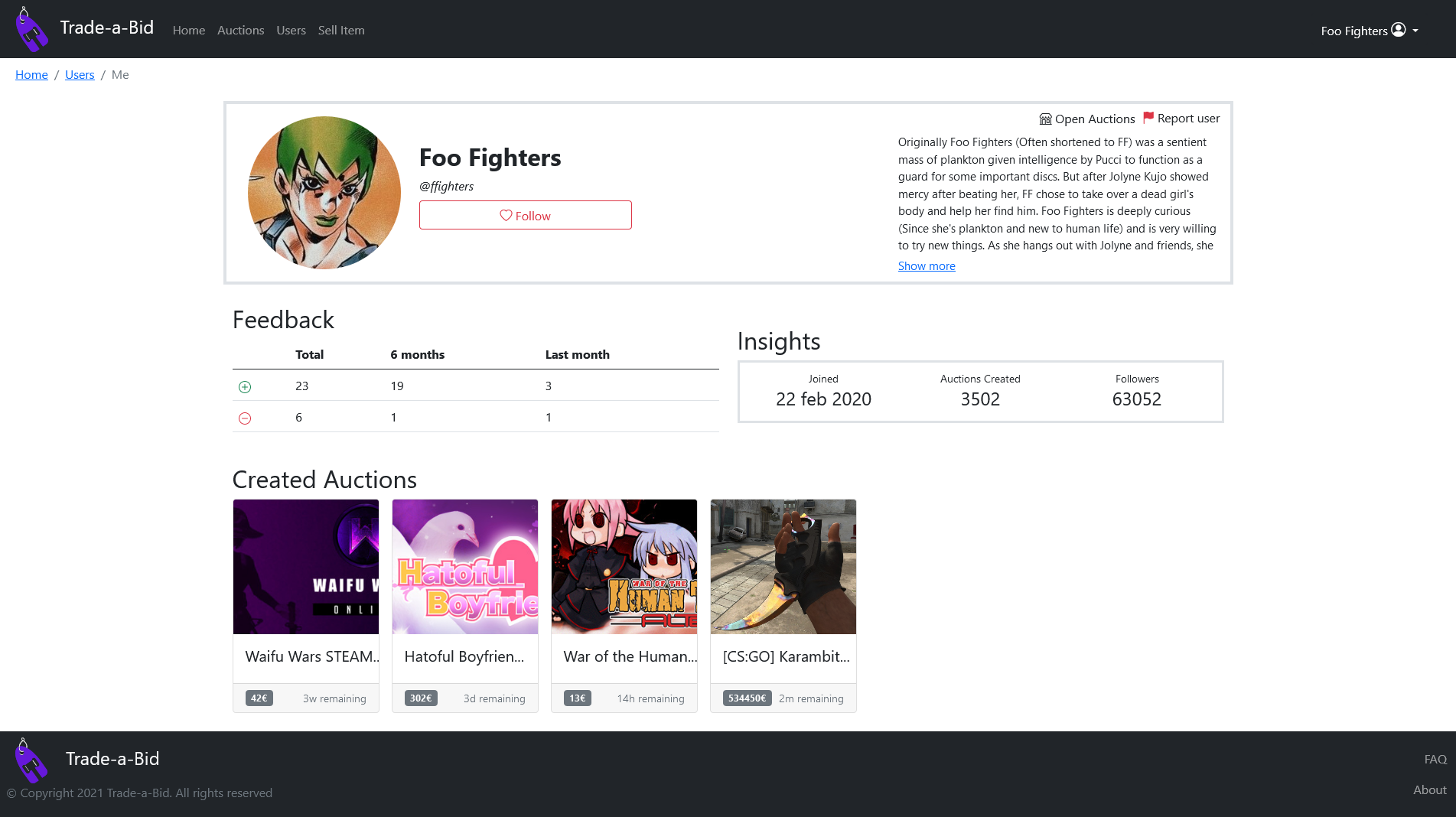Click the 42€ price badge
Image resolution: width=1456 pixels, height=817 pixels.
point(259,698)
